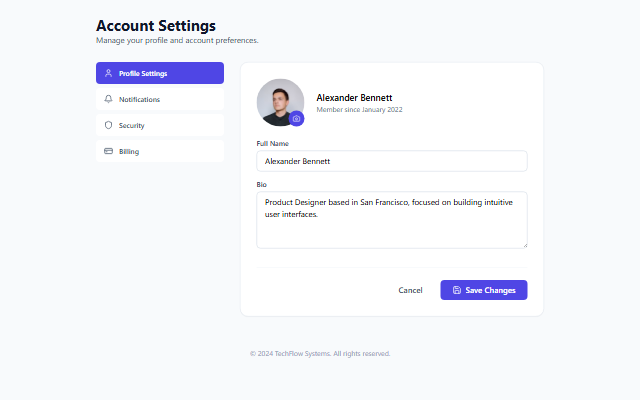Image resolution: width=640 pixels, height=400 pixels.
Task: Go to the Security tab
Action: coord(160,125)
